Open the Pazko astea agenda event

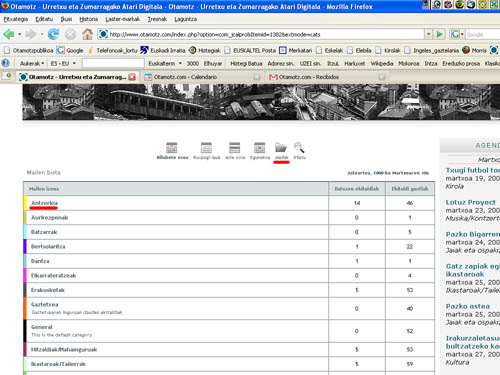coord(468,306)
